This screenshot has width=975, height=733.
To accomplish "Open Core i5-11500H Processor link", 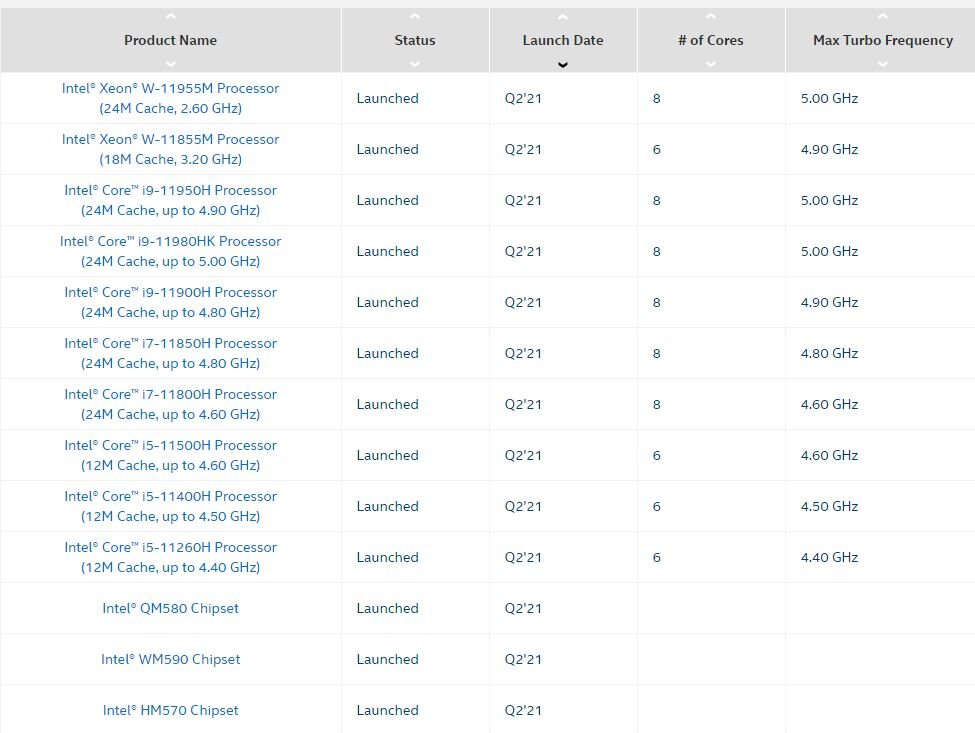I will (170, 455).
